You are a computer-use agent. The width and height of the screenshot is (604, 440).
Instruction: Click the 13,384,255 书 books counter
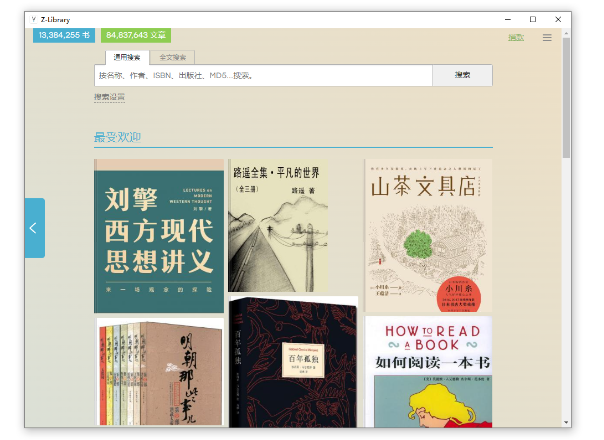(64, 35)
